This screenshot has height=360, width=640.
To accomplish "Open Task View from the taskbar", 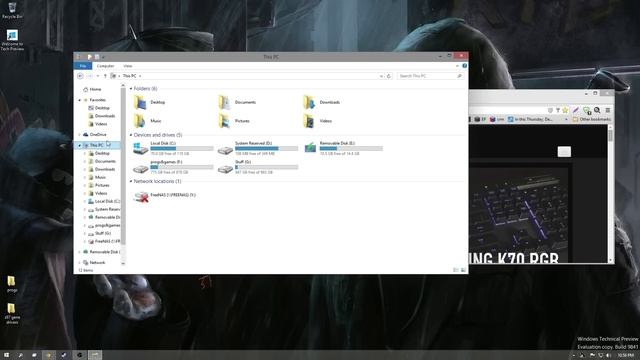I will pos(34,355).
